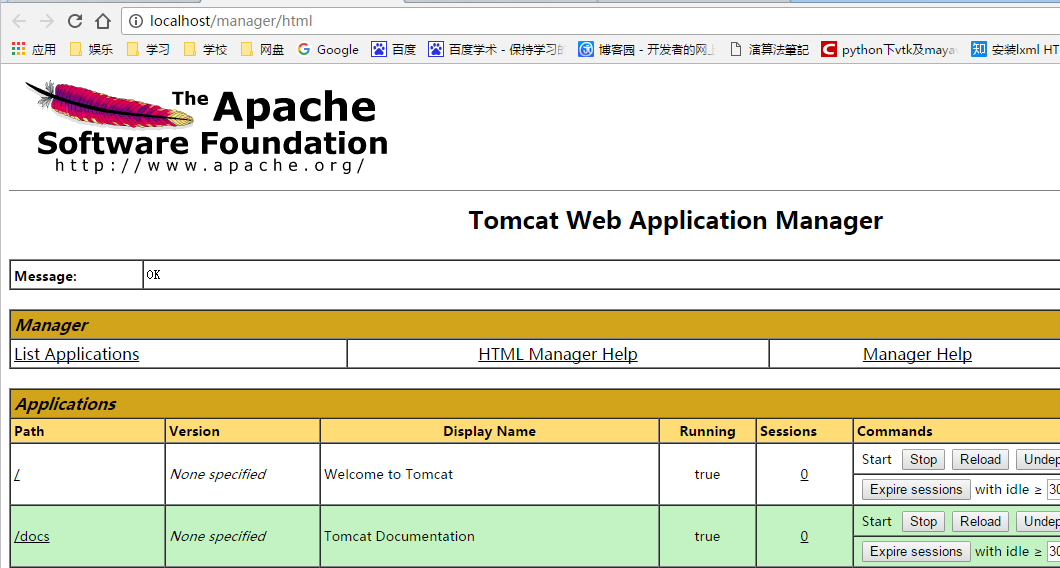Stop the Tomcat Documentation application
This screenshot has height=568, width=1060.
(923, 521)
